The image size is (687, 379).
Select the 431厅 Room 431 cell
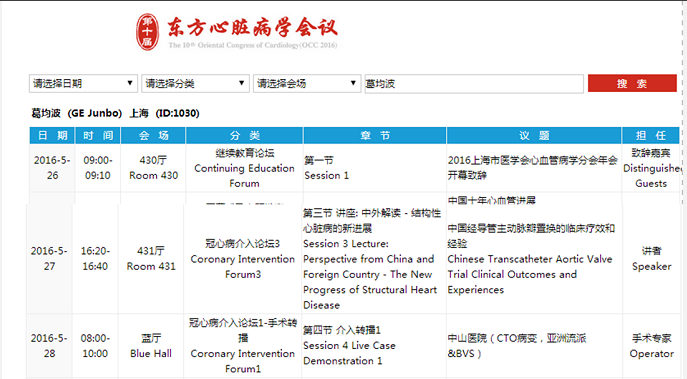click(151, 259)
